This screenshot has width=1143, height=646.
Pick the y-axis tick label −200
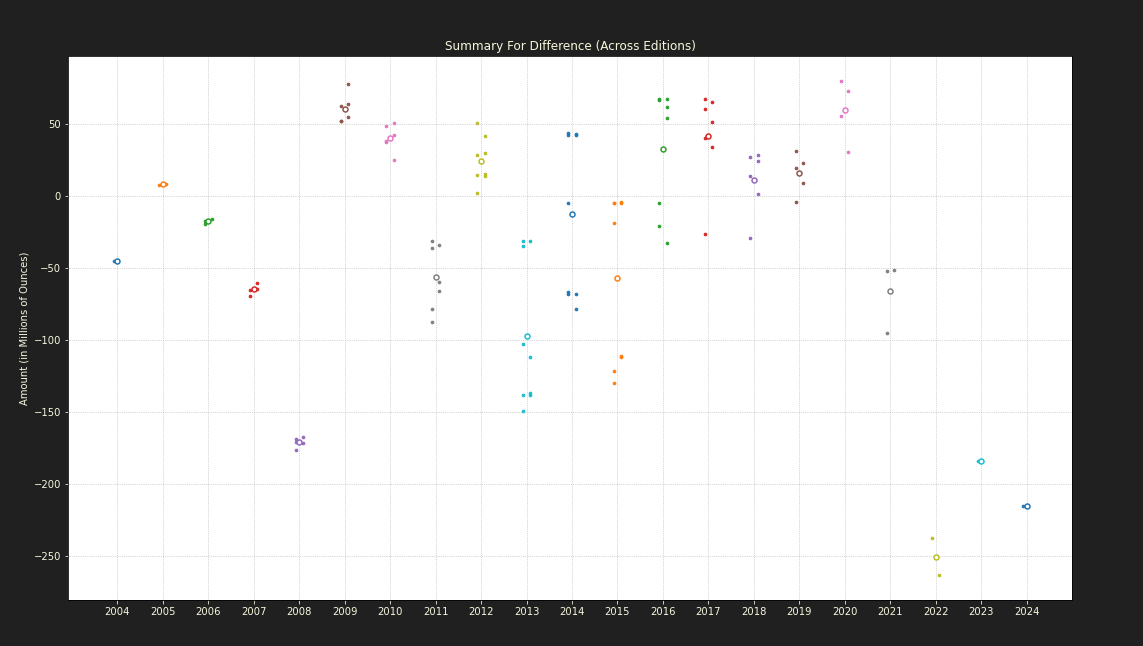(x=48, y=485)
